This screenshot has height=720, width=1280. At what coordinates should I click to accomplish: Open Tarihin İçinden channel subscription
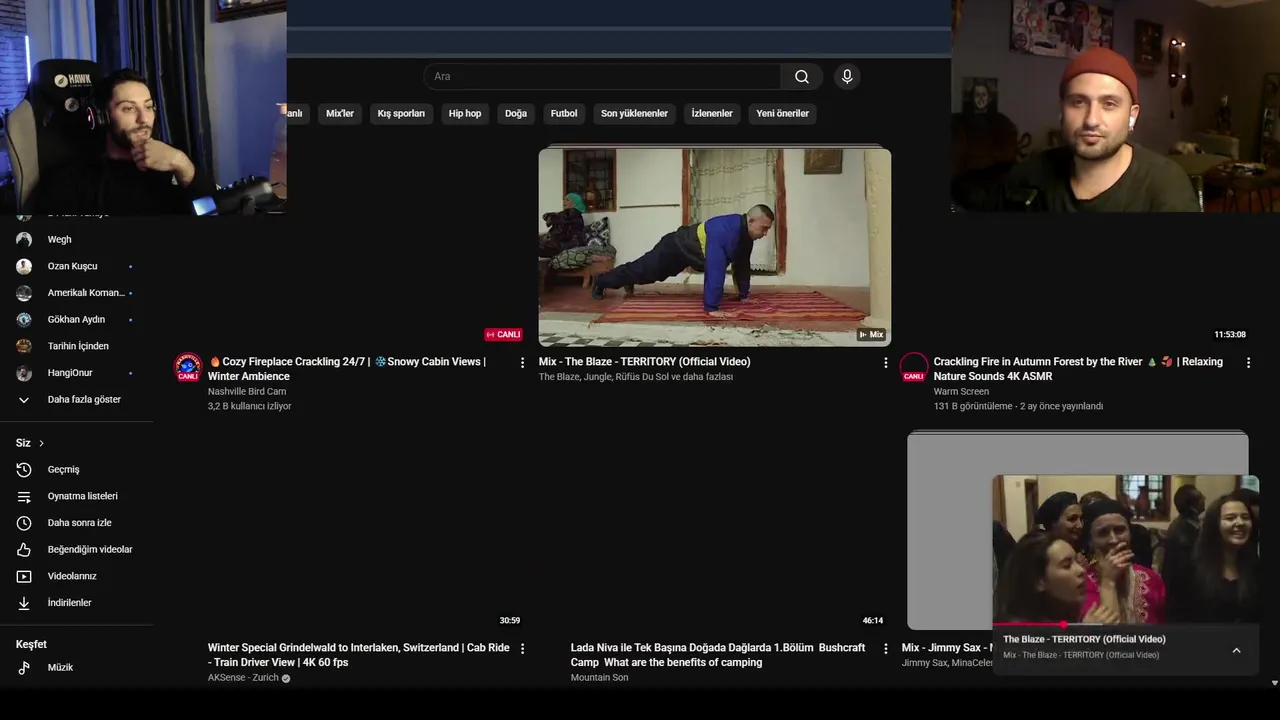(78, 346)
